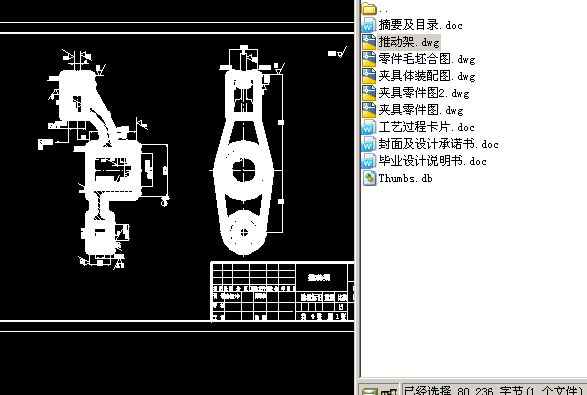
Task: Click the DWG icon of 夹具零件图.dwg
Action: click(368, 110)
